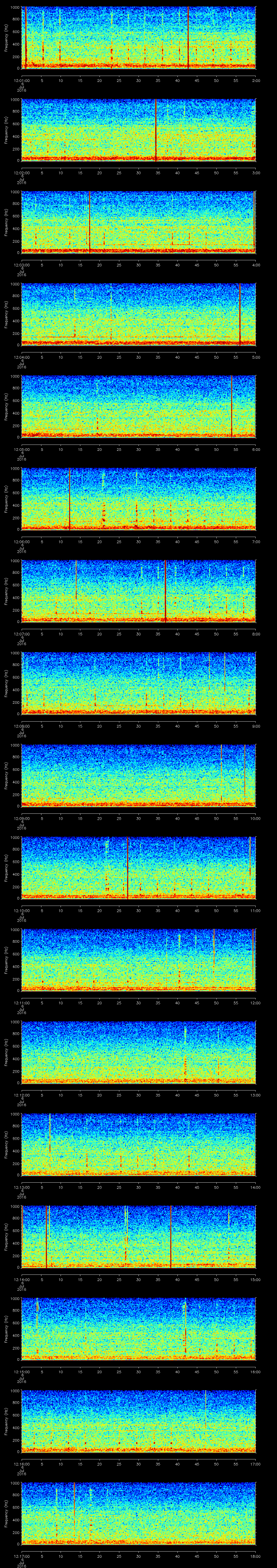Click the 12:13:00 start time label
This screenshot has width=277, height=1568.
21,1187
